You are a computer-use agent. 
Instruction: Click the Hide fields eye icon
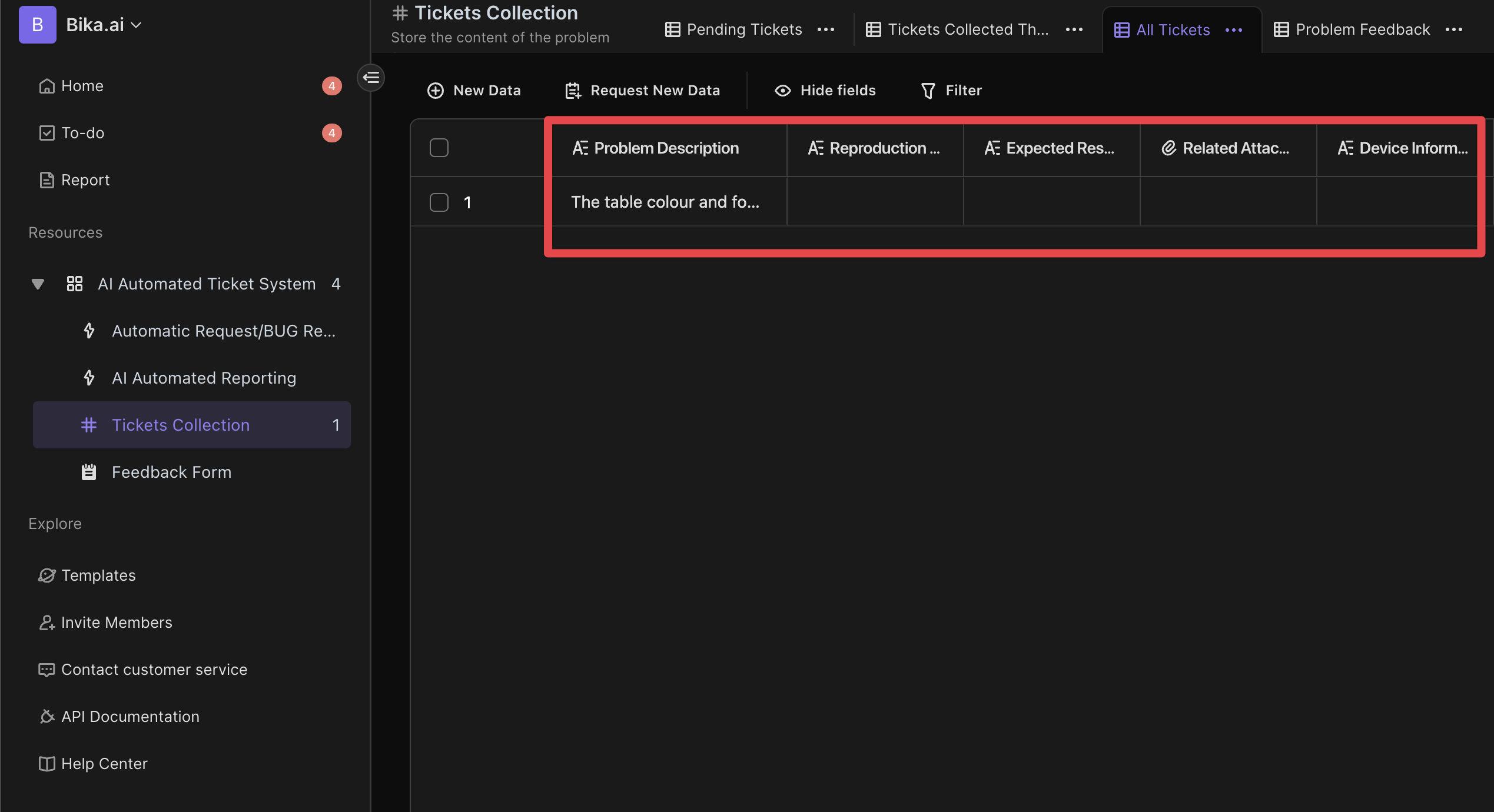[784, 89]
